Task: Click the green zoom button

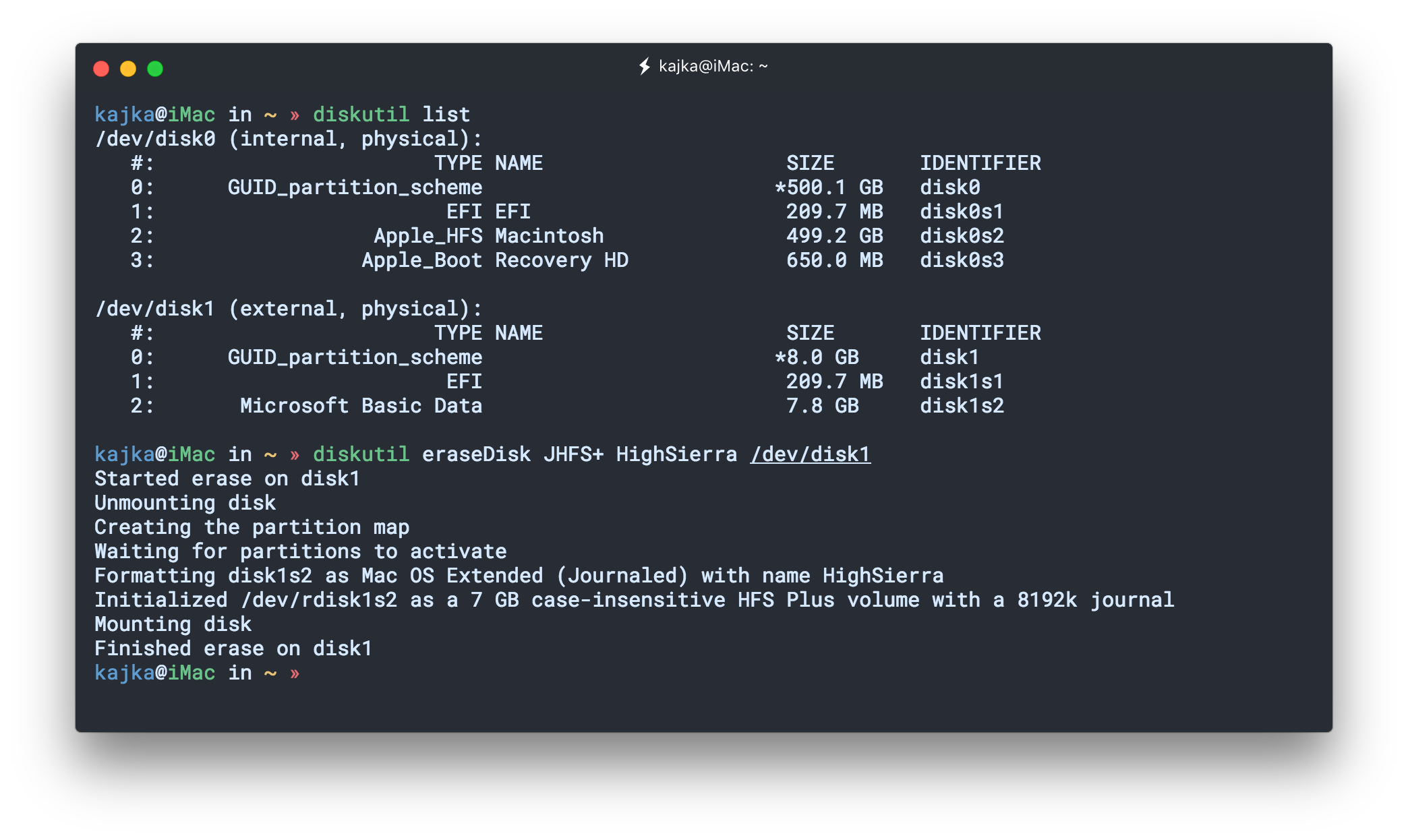Action: [154, 68]
